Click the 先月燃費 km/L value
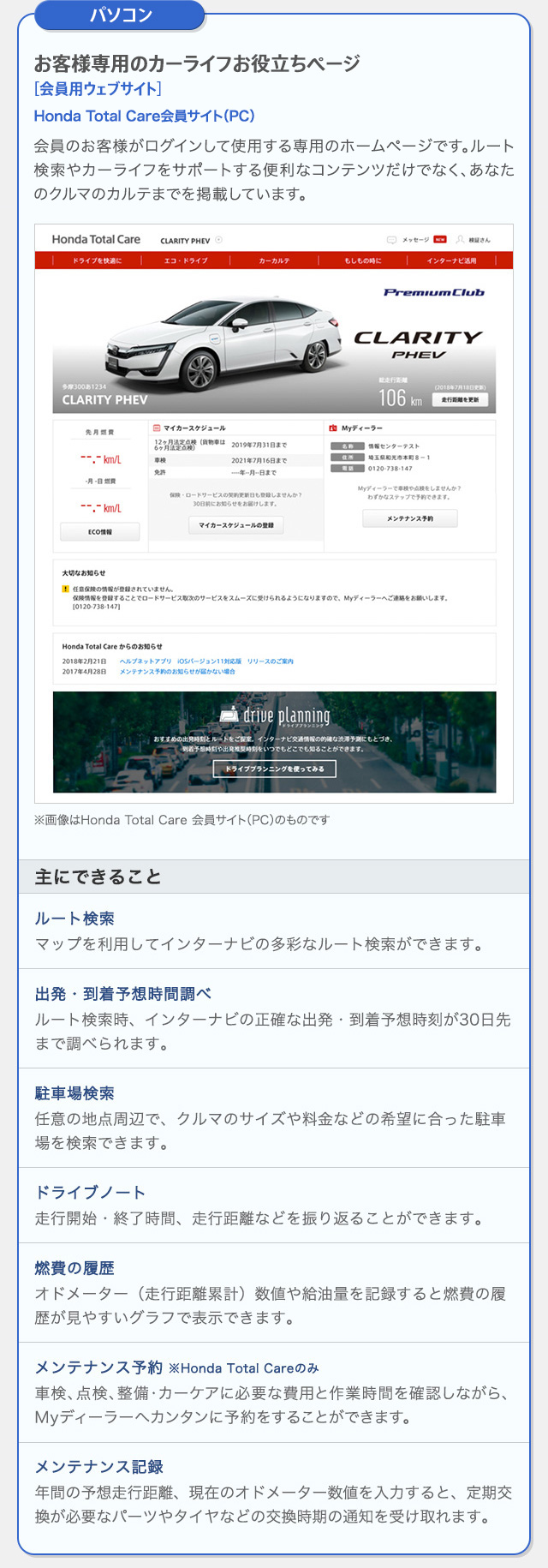Viewport: 548px width, 1568px height. [100, 459]
